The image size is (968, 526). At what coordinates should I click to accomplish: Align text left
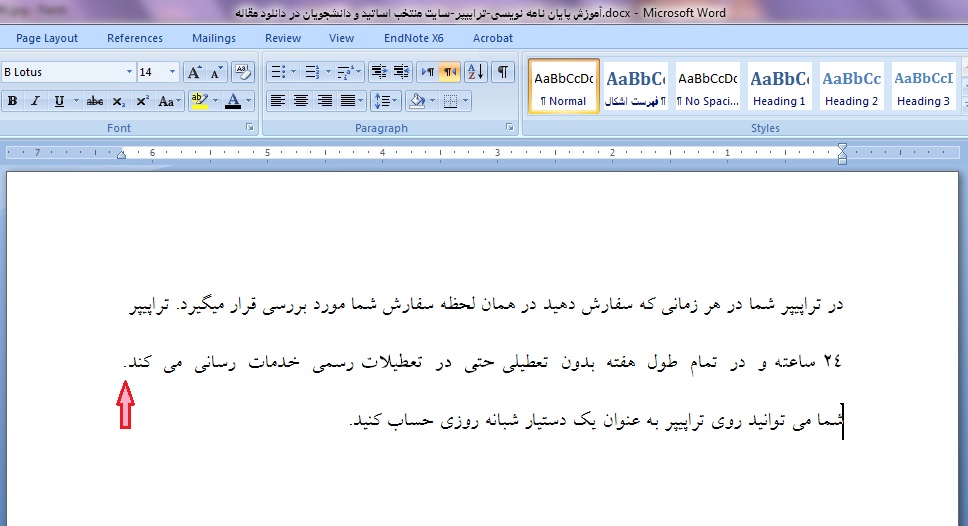[x=278, y=101]
